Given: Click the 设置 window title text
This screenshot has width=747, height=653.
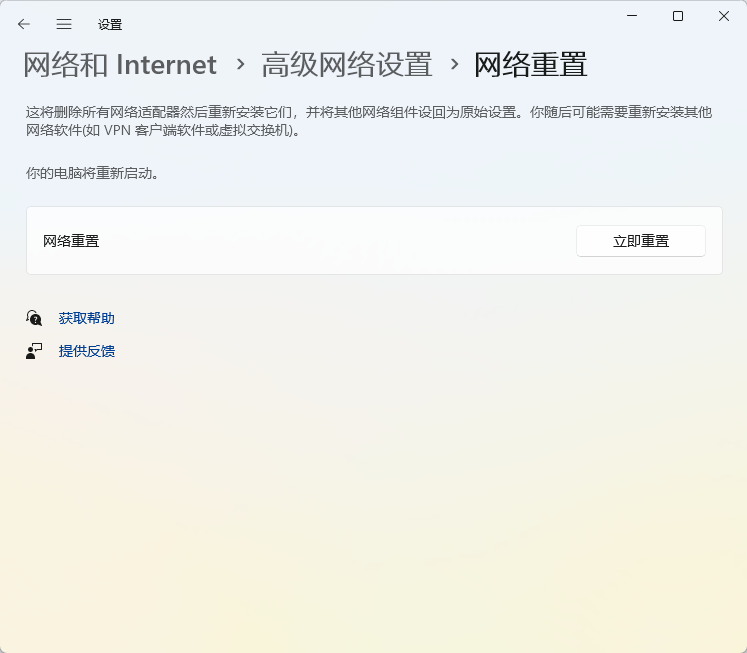Looking at the screenshot, I should tap(110, 24).
